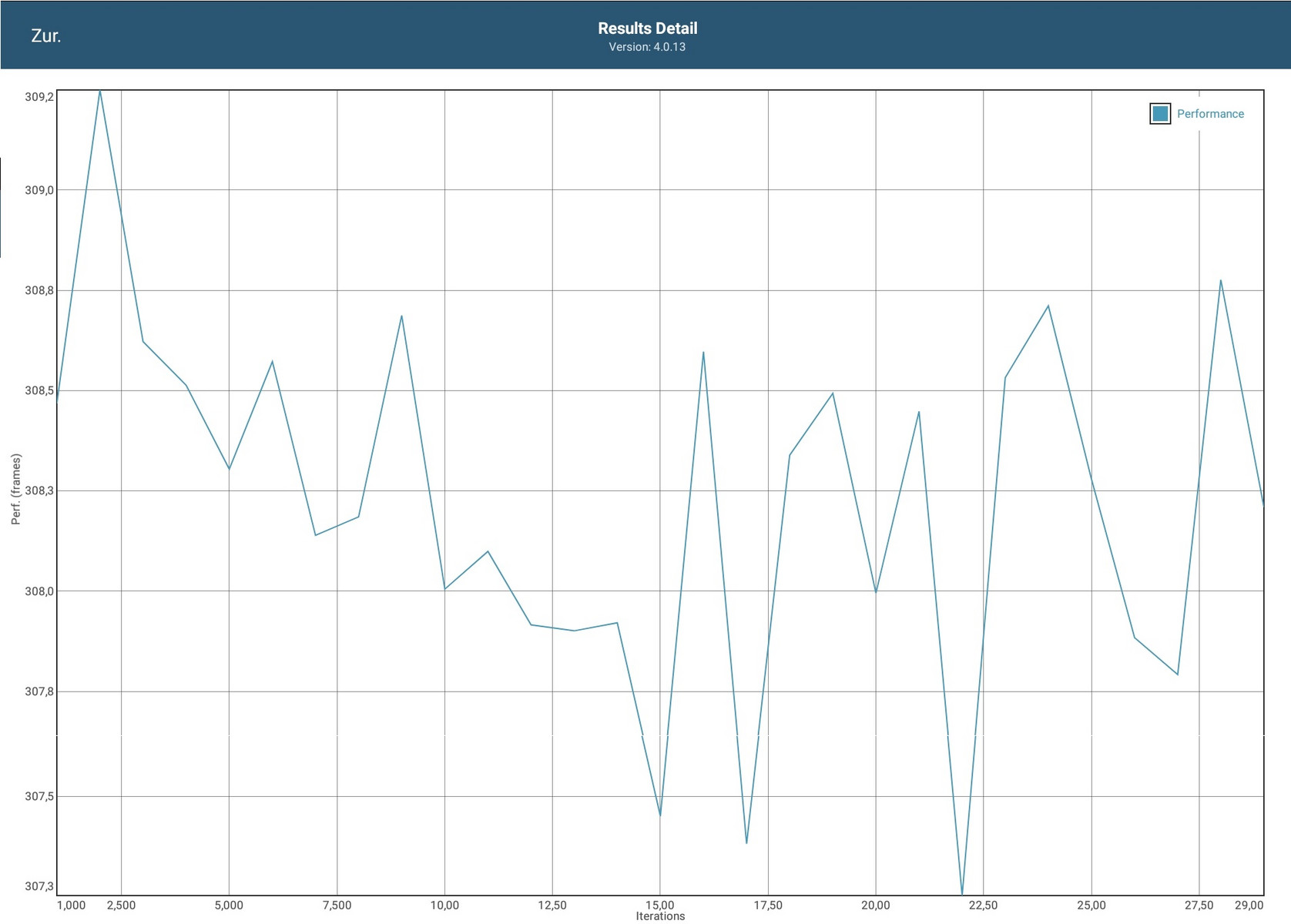
Task: Click the Performance legend label
Action: 1209,114
